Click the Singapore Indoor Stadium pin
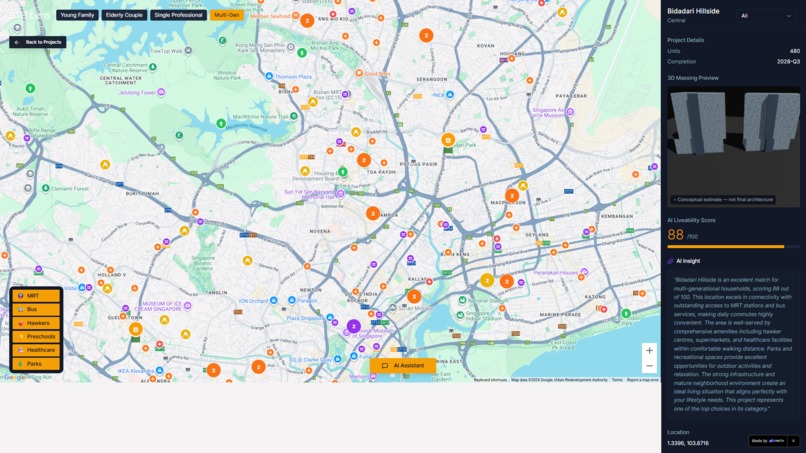This screenshot has width=806, height=453. (460, 315)
